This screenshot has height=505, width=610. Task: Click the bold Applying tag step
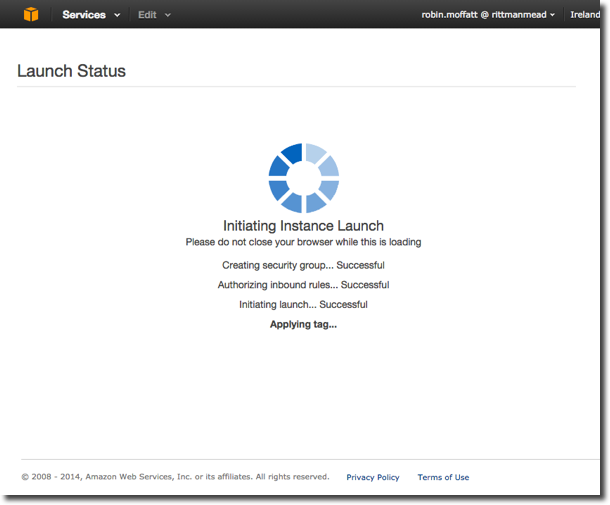click(x=303, y=324)
